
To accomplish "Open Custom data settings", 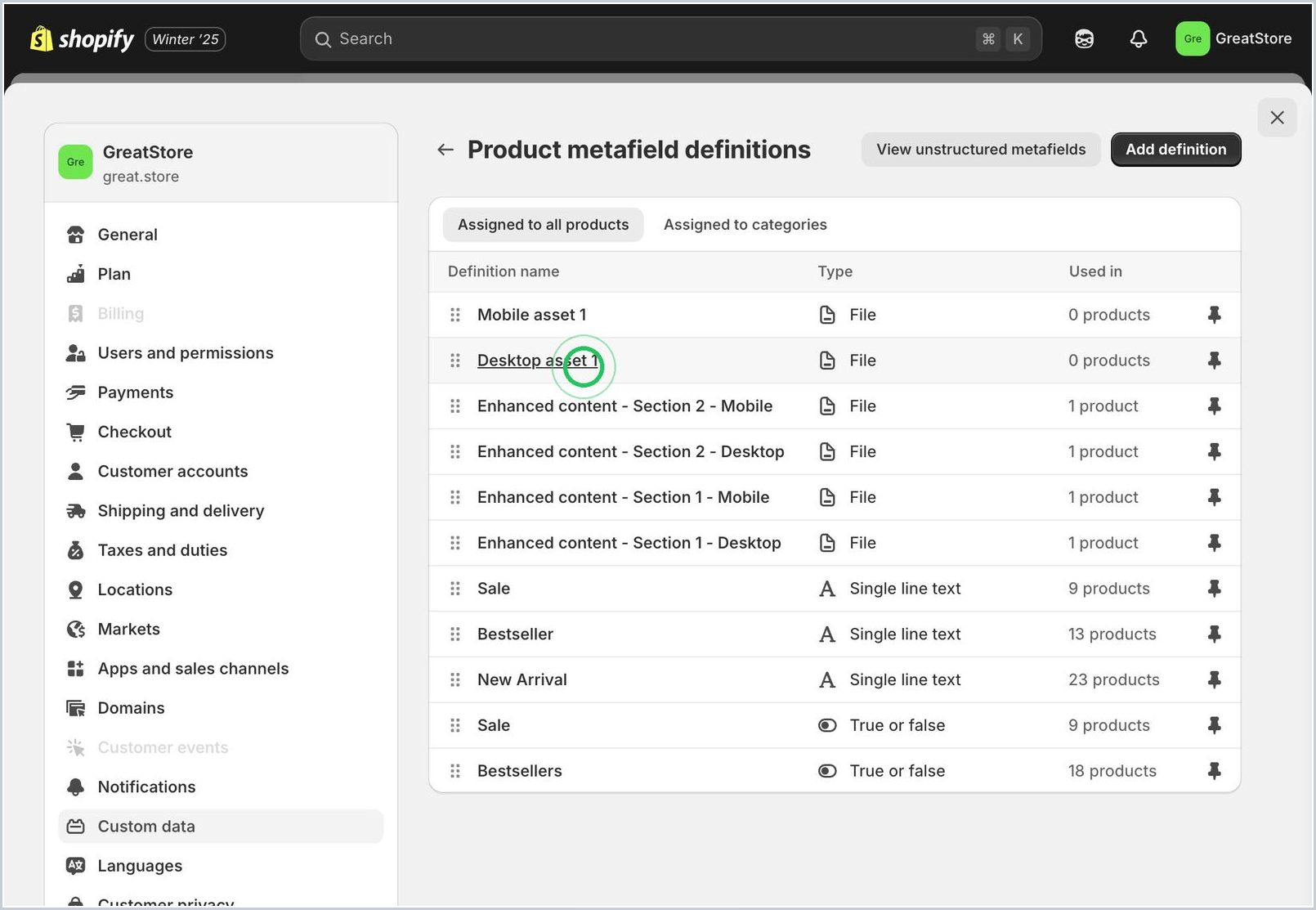I will pyautogui.click(x=221, y=827).
